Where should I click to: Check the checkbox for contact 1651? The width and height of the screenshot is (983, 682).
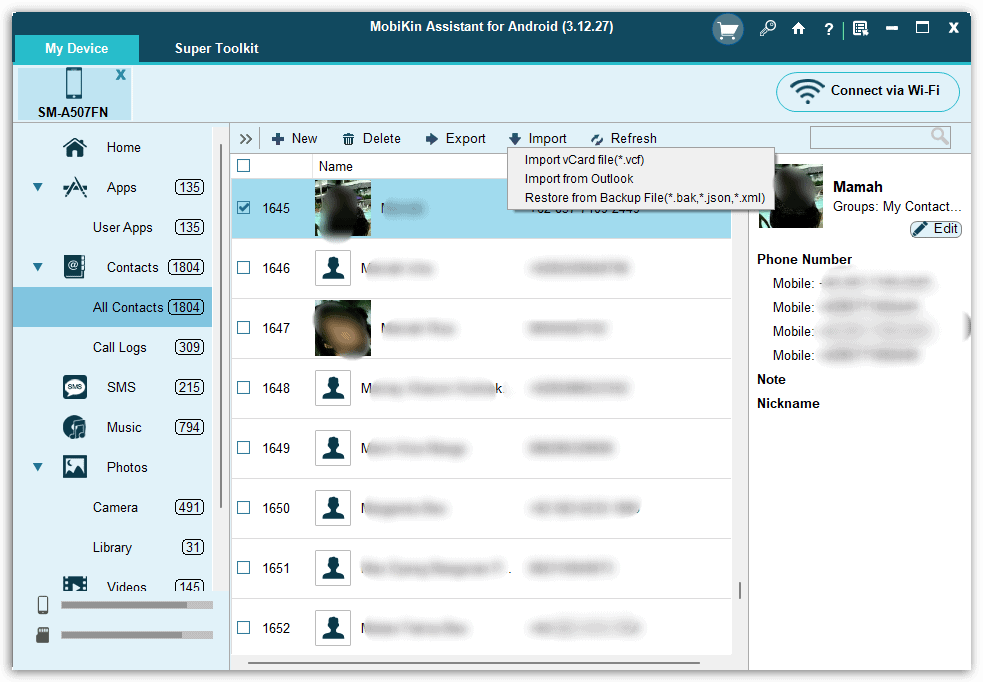[244, 568]
